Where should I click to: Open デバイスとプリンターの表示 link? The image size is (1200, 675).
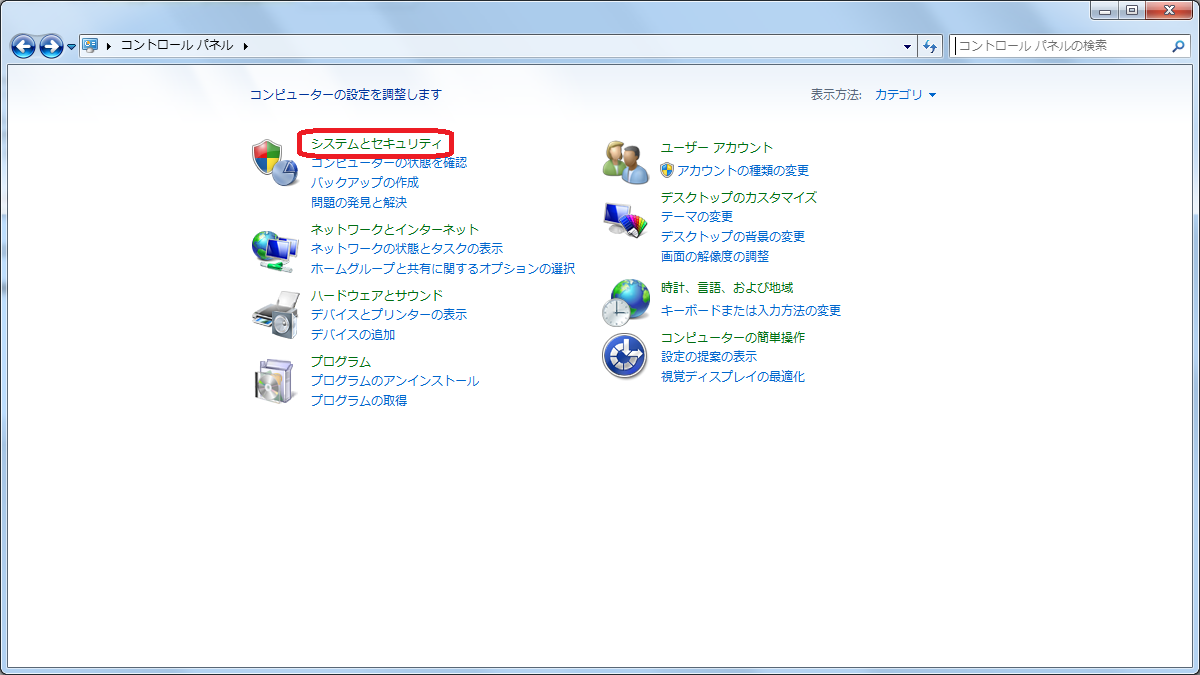[x=388, y=315]
